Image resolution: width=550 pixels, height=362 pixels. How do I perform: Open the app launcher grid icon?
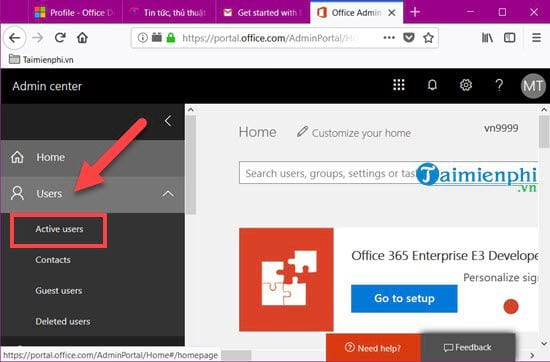[x=399, y=85]
